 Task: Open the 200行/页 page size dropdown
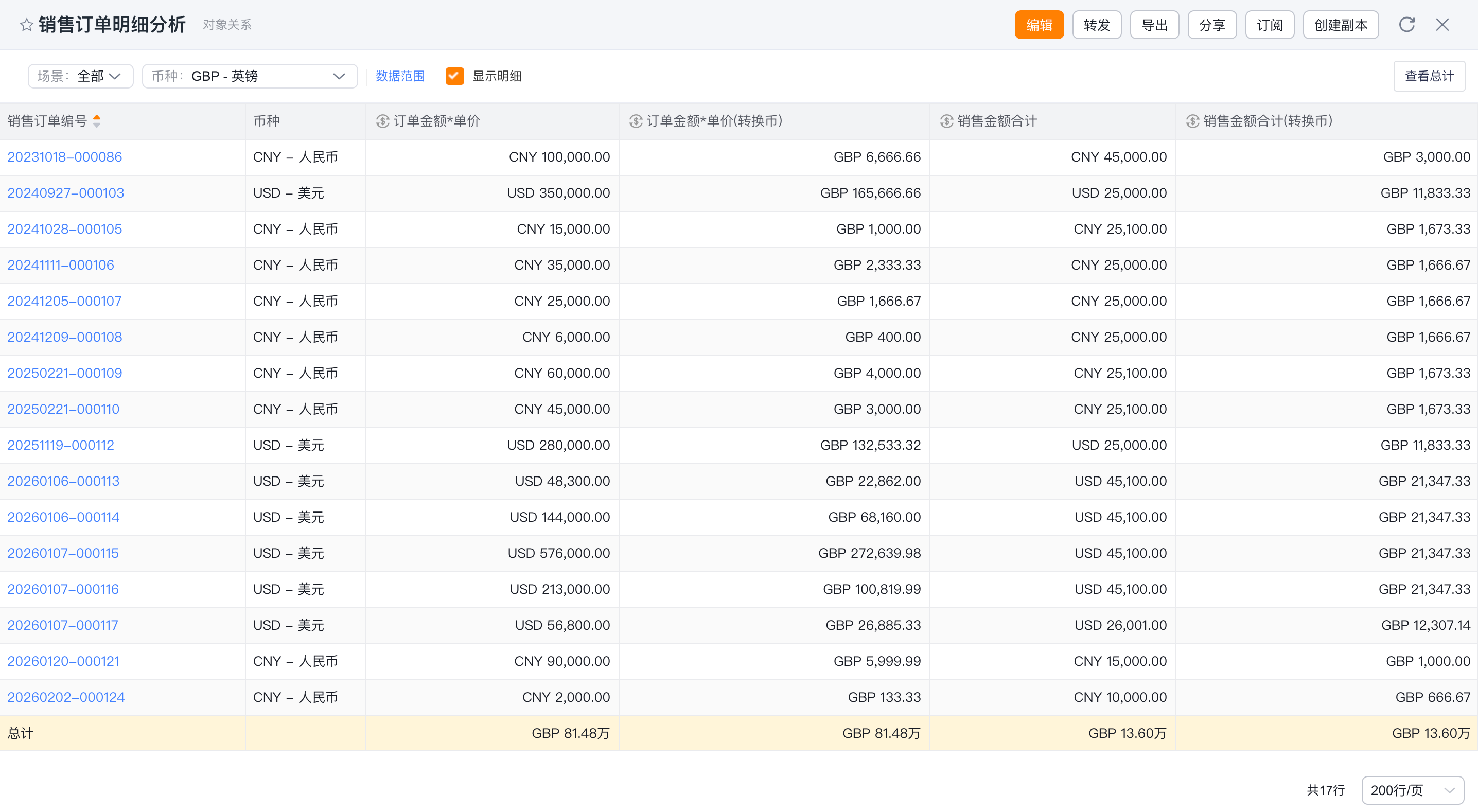pyautogui.click(x=1413, y=790)
